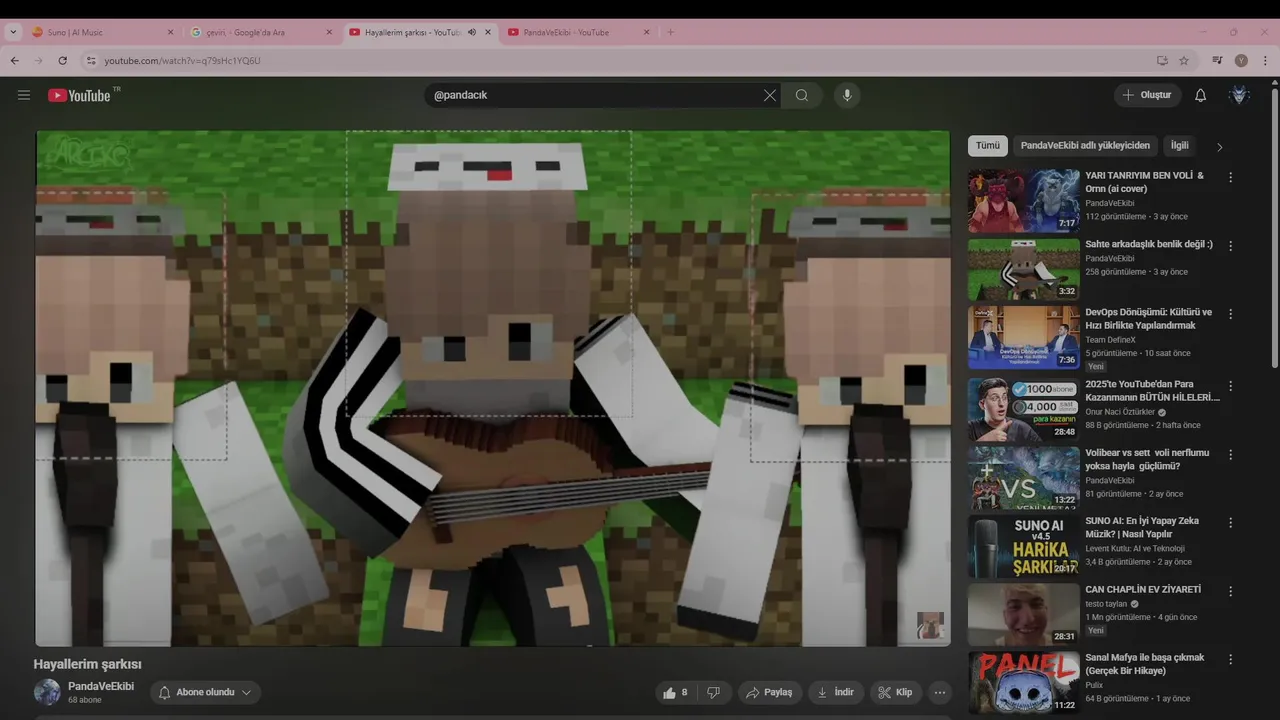The width and height of the screenshot is (1280, 720).
Task: Clear the search box with X icon
Action: (769, 95)
